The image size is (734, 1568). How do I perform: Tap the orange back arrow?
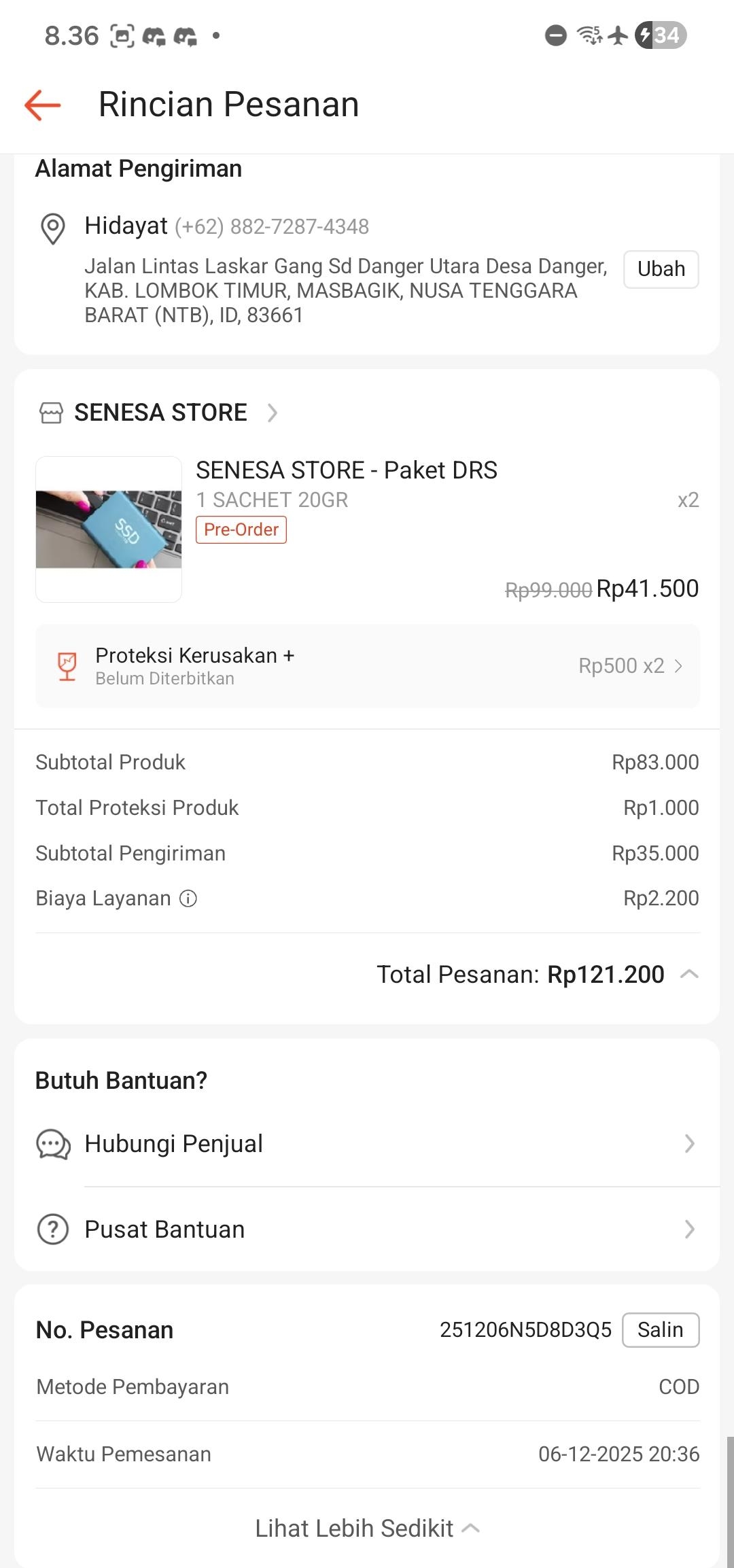click(43, 105)
